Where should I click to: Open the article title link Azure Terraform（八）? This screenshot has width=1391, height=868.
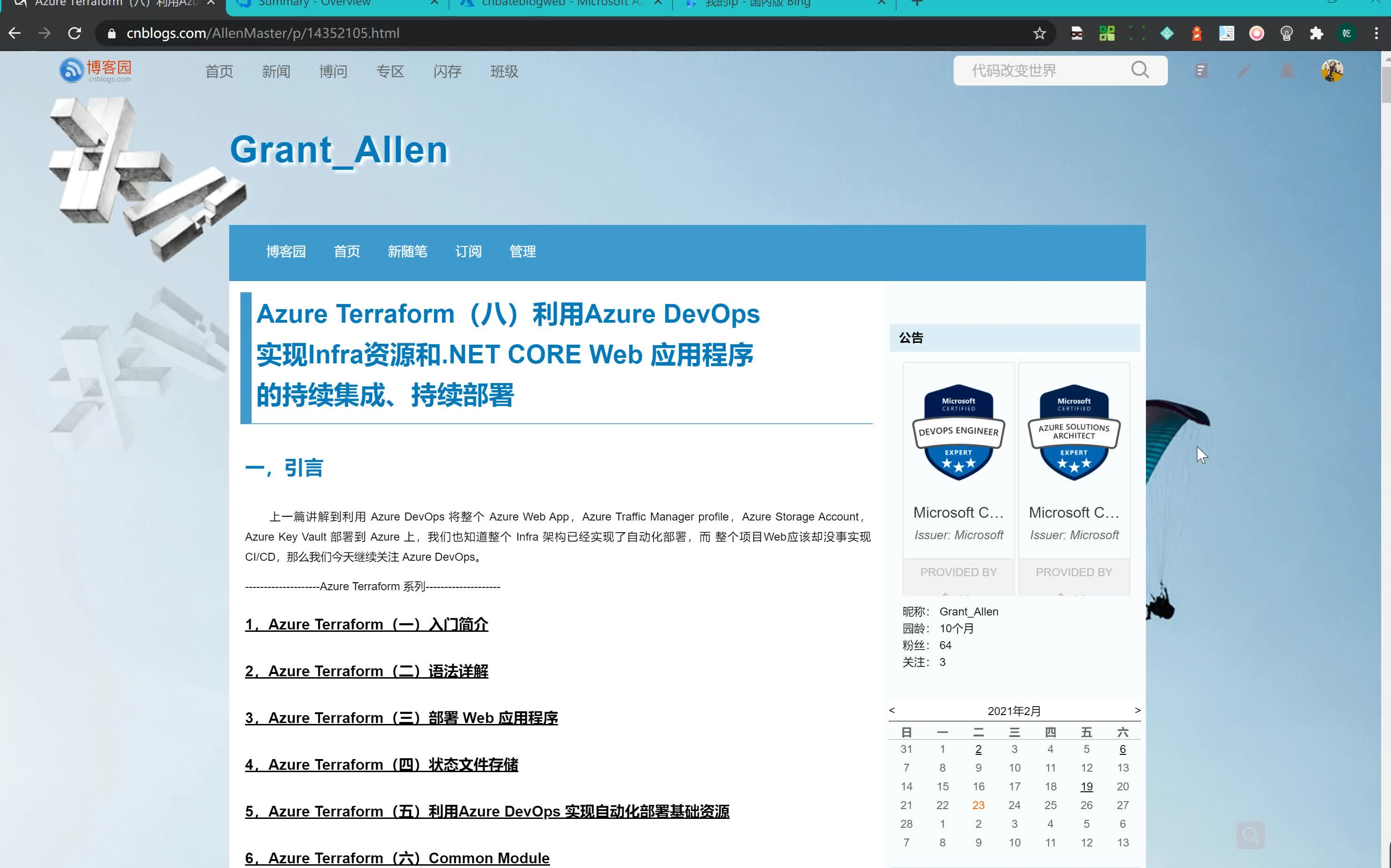click(x=508, y=354)
